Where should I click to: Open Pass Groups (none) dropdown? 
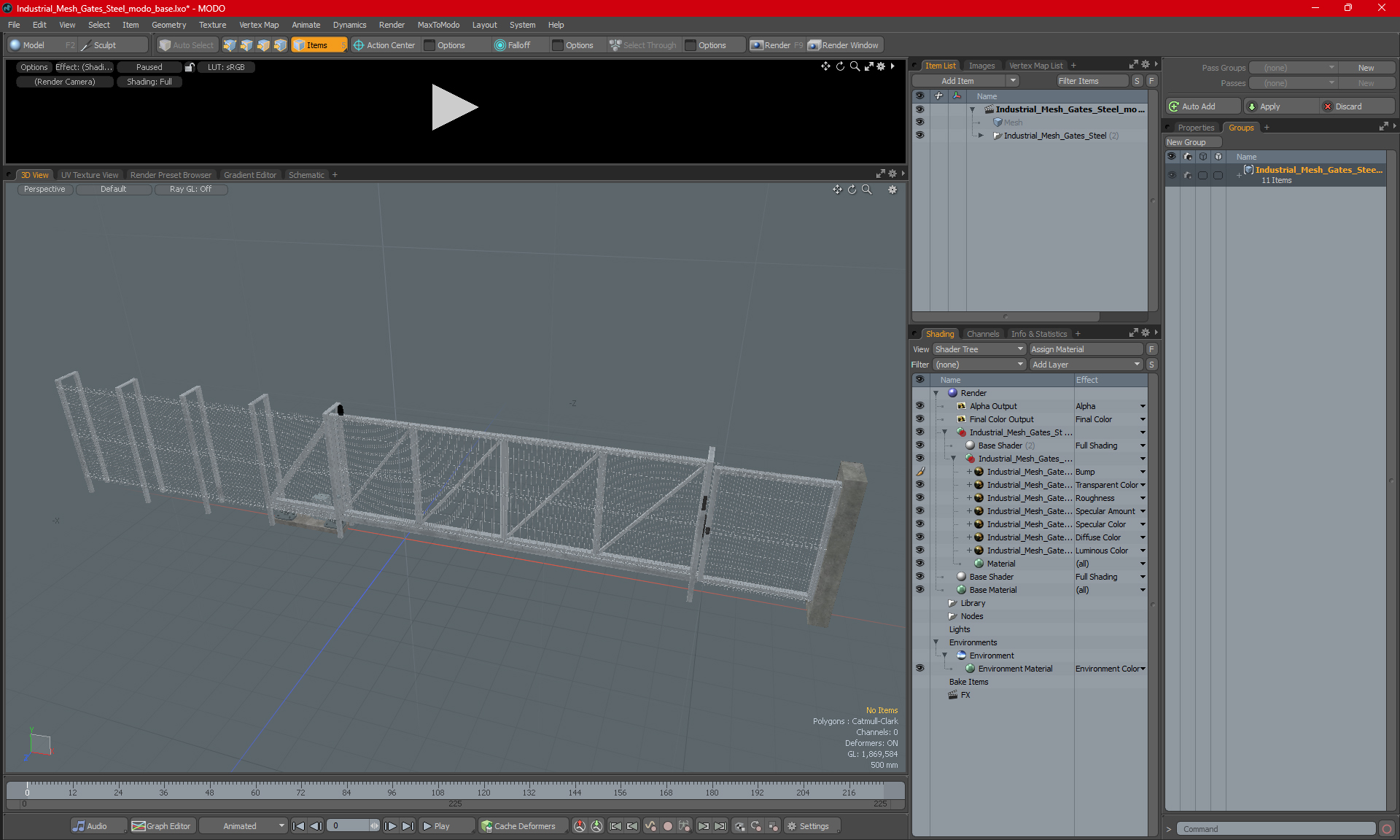coord(1293,68)
